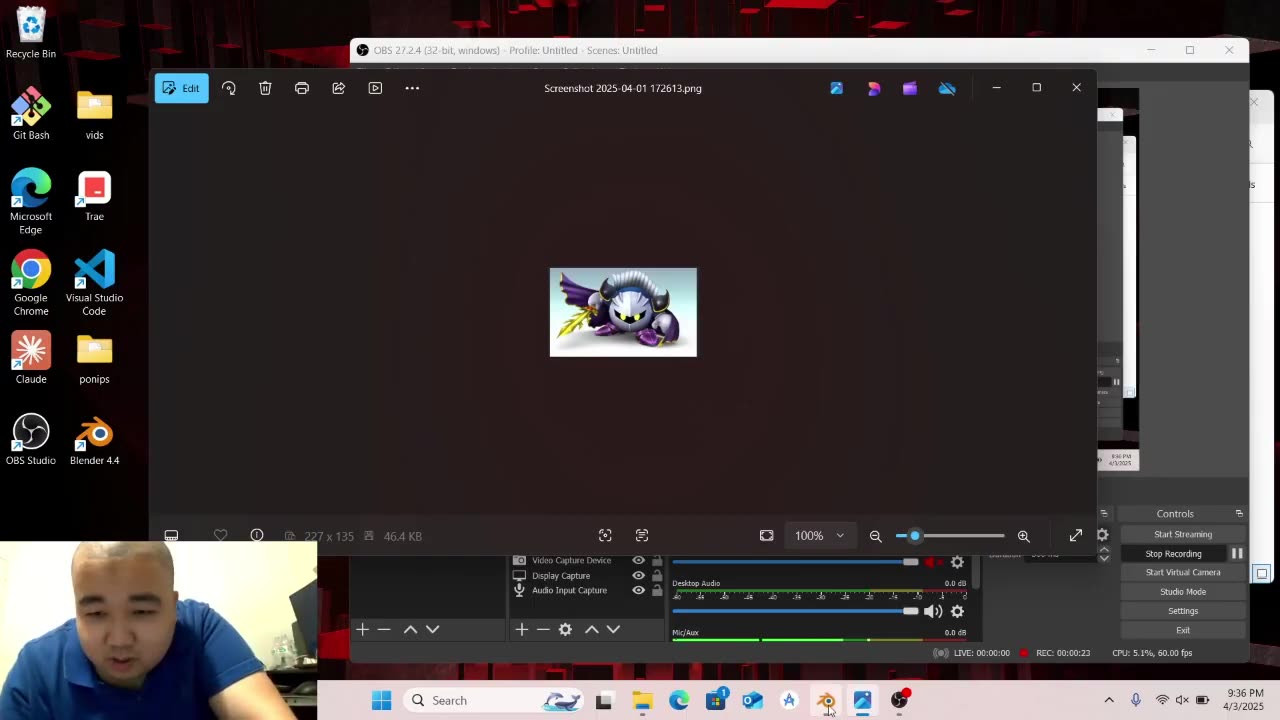Open OBS Settings button
Viewport: 1280px width, 720px height.
click(x=1183, y=611)
